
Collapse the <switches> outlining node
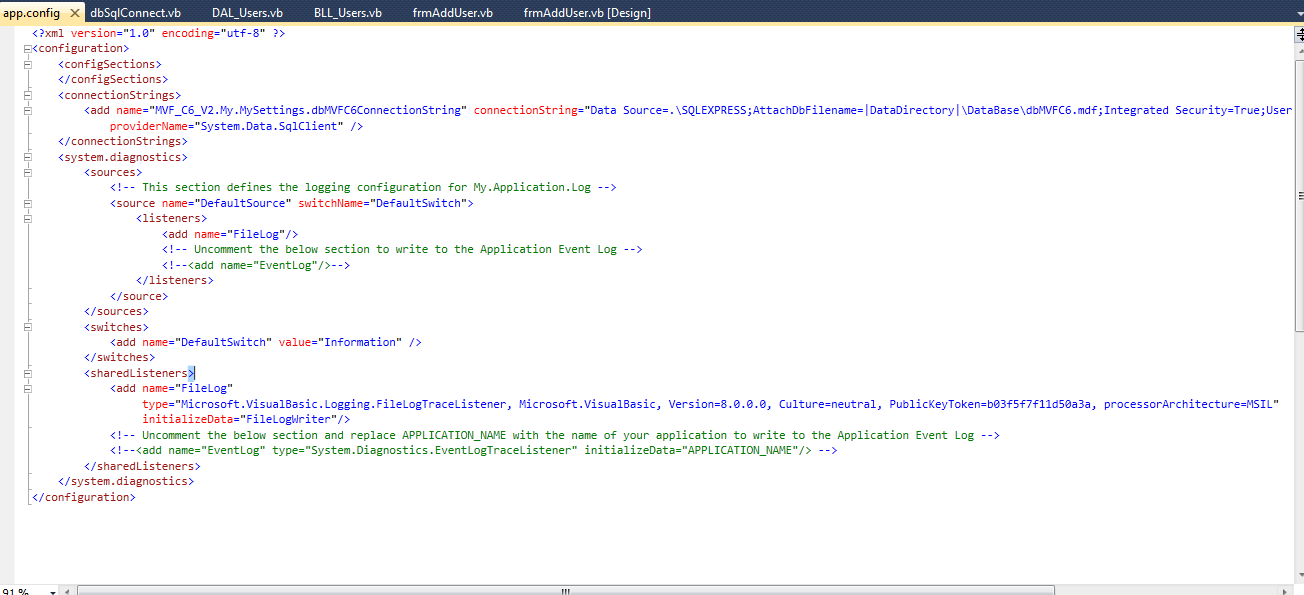[x=28, y=327]
